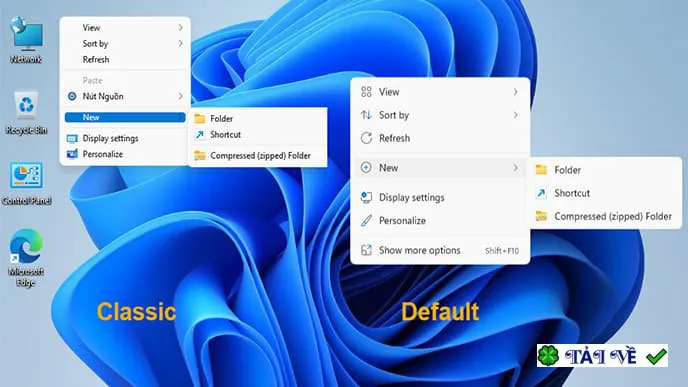Choose Sort by in the default context menu
Viewport: 688px width, 387px height.
click(x=440, y=115)
